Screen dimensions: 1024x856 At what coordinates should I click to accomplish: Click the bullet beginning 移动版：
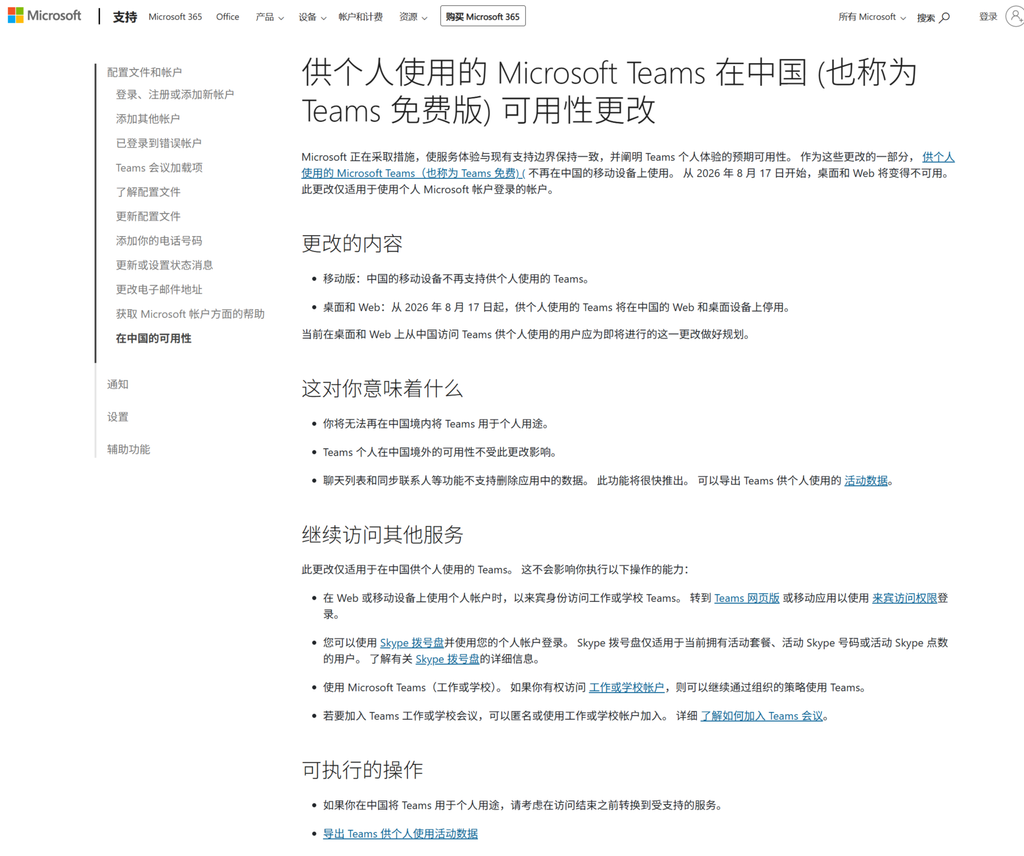[456, 279]
